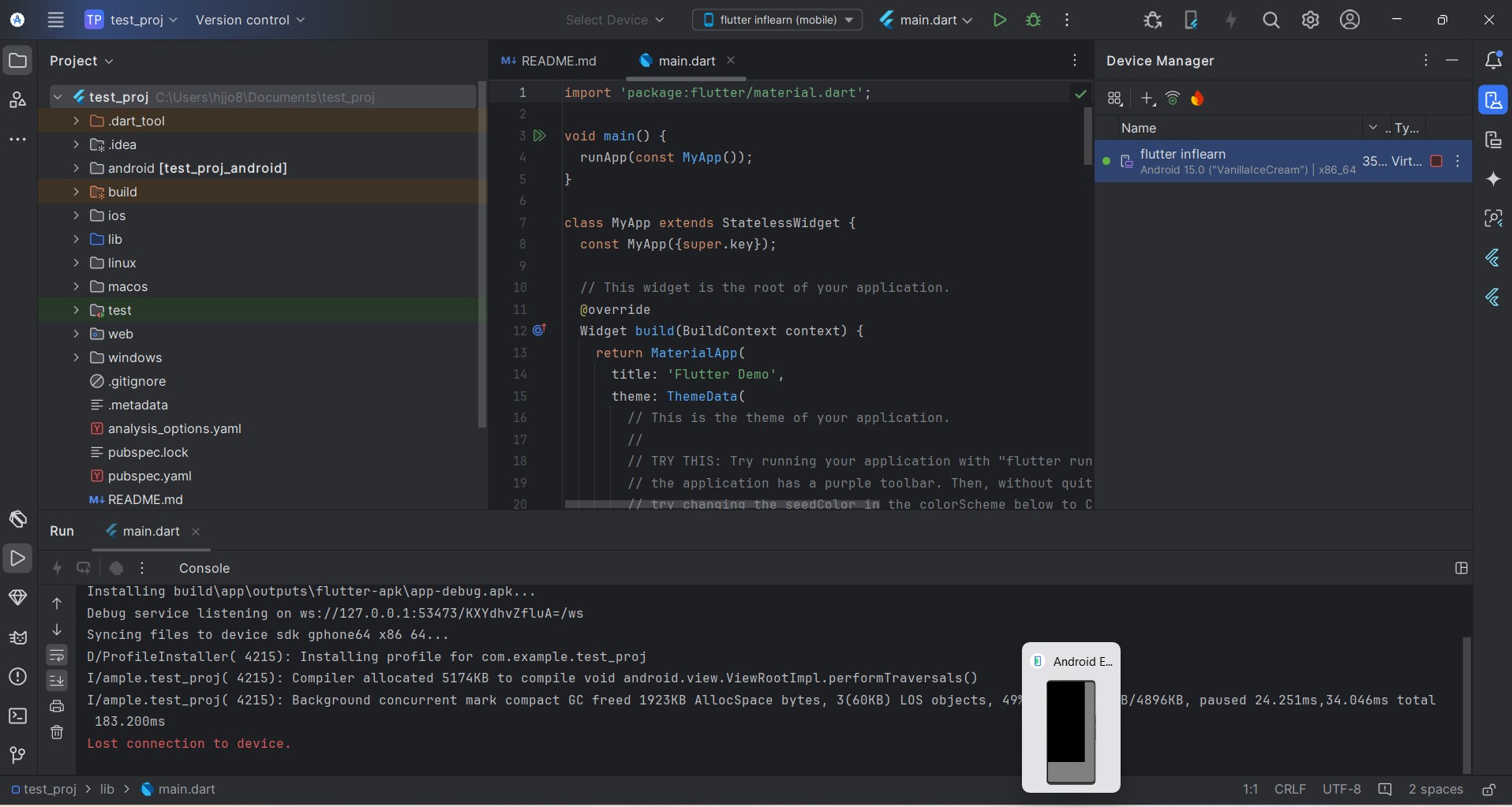The image size is (1512, 807).
Task: Open the Git version control tool window
Action: tap(17, 756)
